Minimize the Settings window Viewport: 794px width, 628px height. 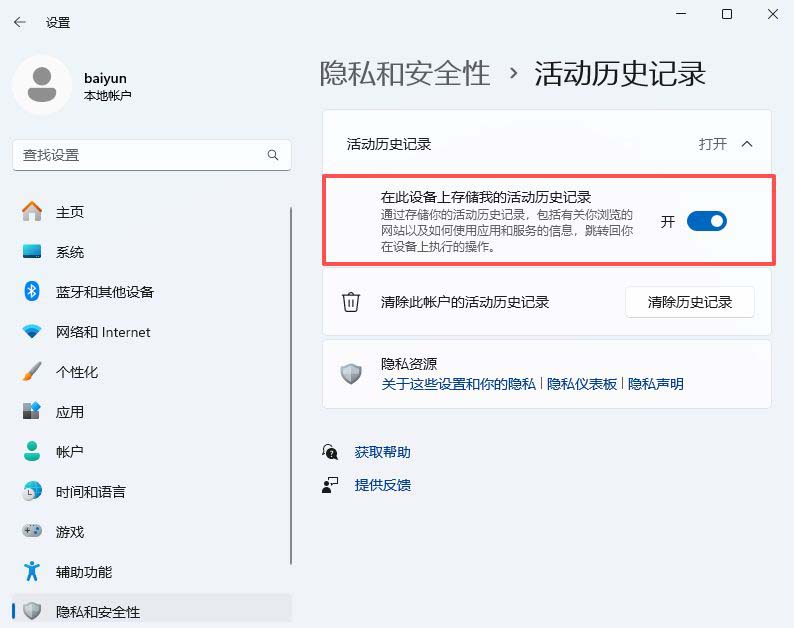(681, 14)
